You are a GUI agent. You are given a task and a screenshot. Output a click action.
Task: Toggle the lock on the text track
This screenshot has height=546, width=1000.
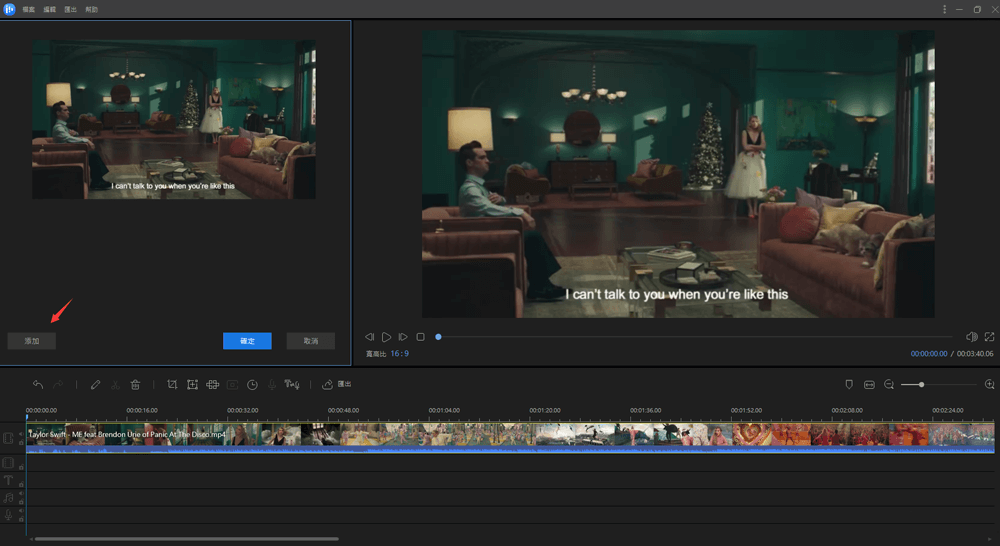(x=21, y=484)
